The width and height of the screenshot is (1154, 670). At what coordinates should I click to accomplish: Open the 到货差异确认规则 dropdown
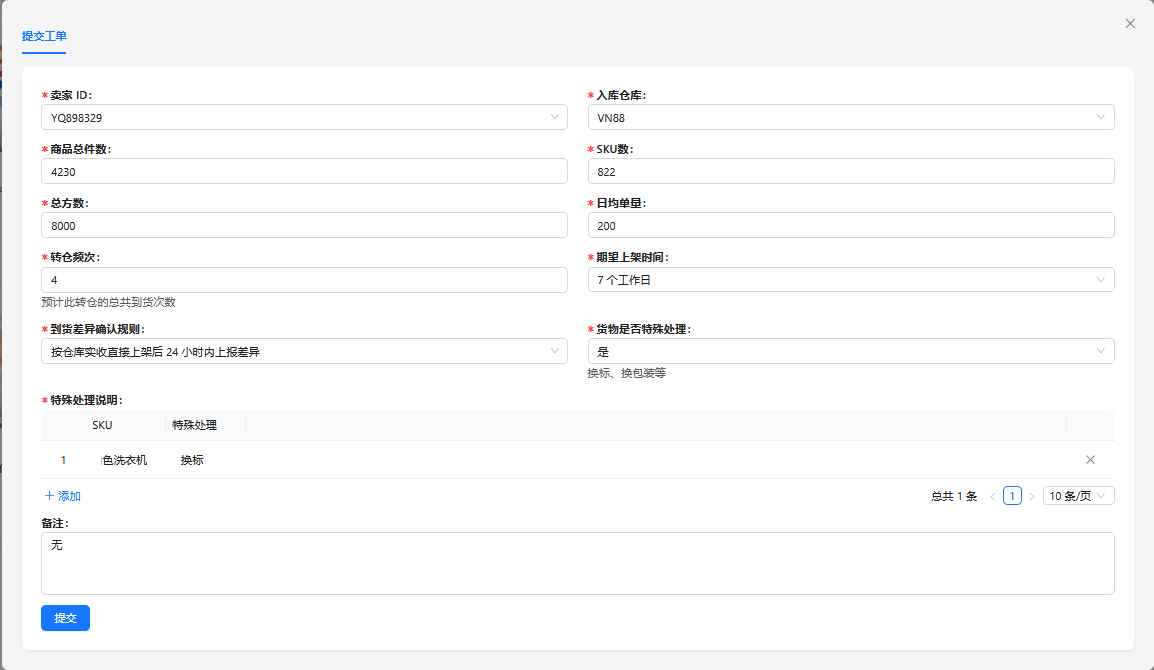click(x=304, y=351)
